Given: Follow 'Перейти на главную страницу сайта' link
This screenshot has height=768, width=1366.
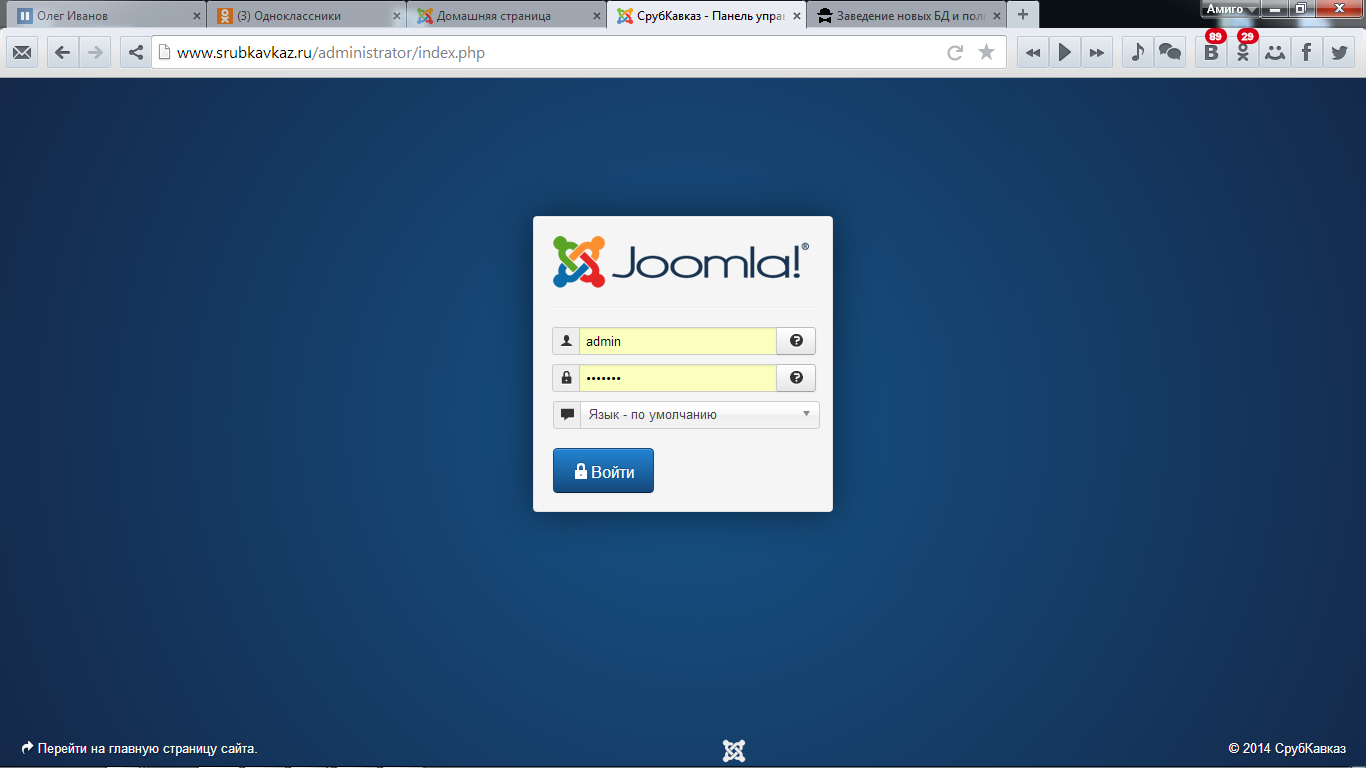Looking at the screenshot, I should pyautogui.click(x=140, y=748).
